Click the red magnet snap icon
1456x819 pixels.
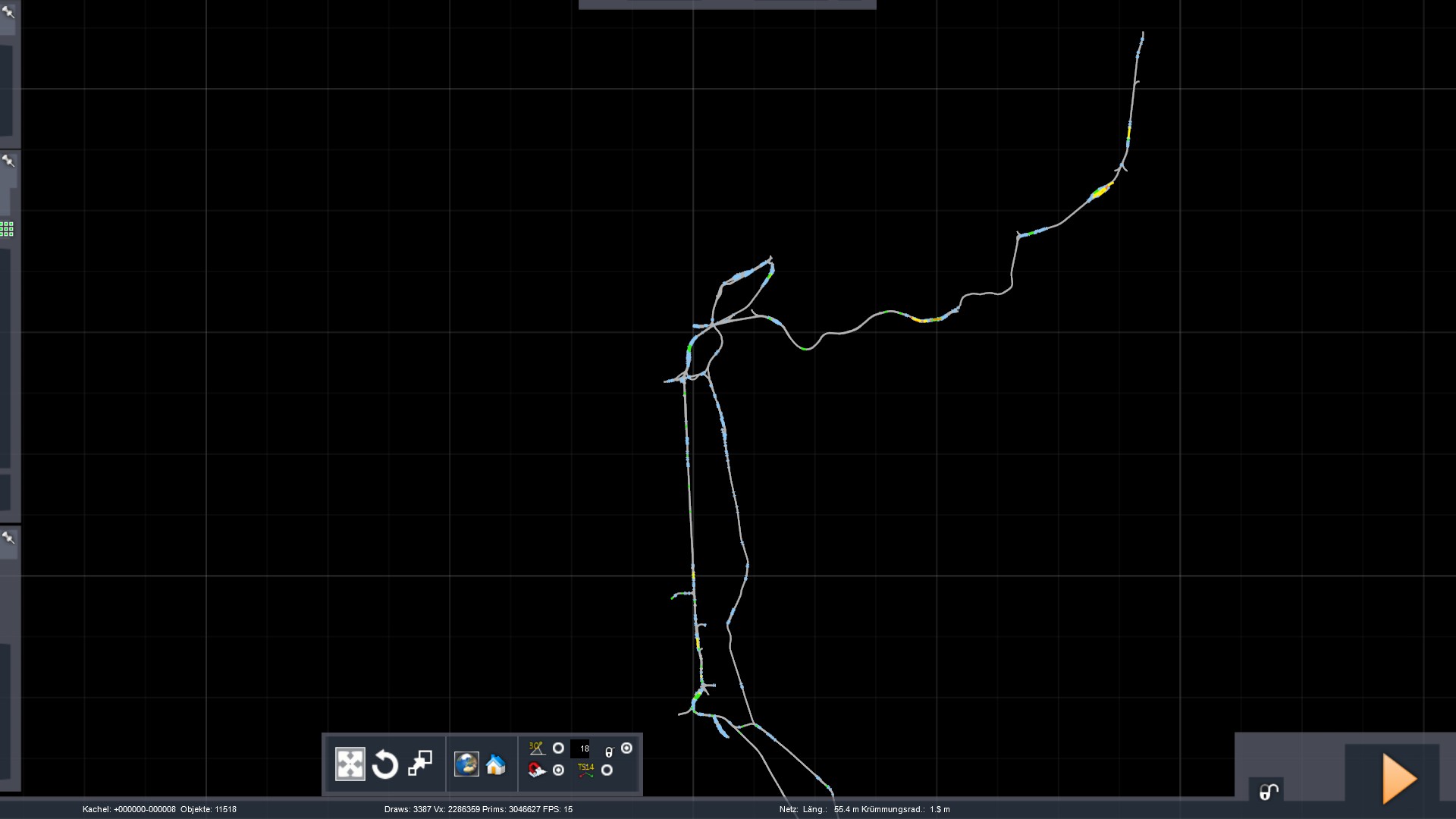(537, 770)
